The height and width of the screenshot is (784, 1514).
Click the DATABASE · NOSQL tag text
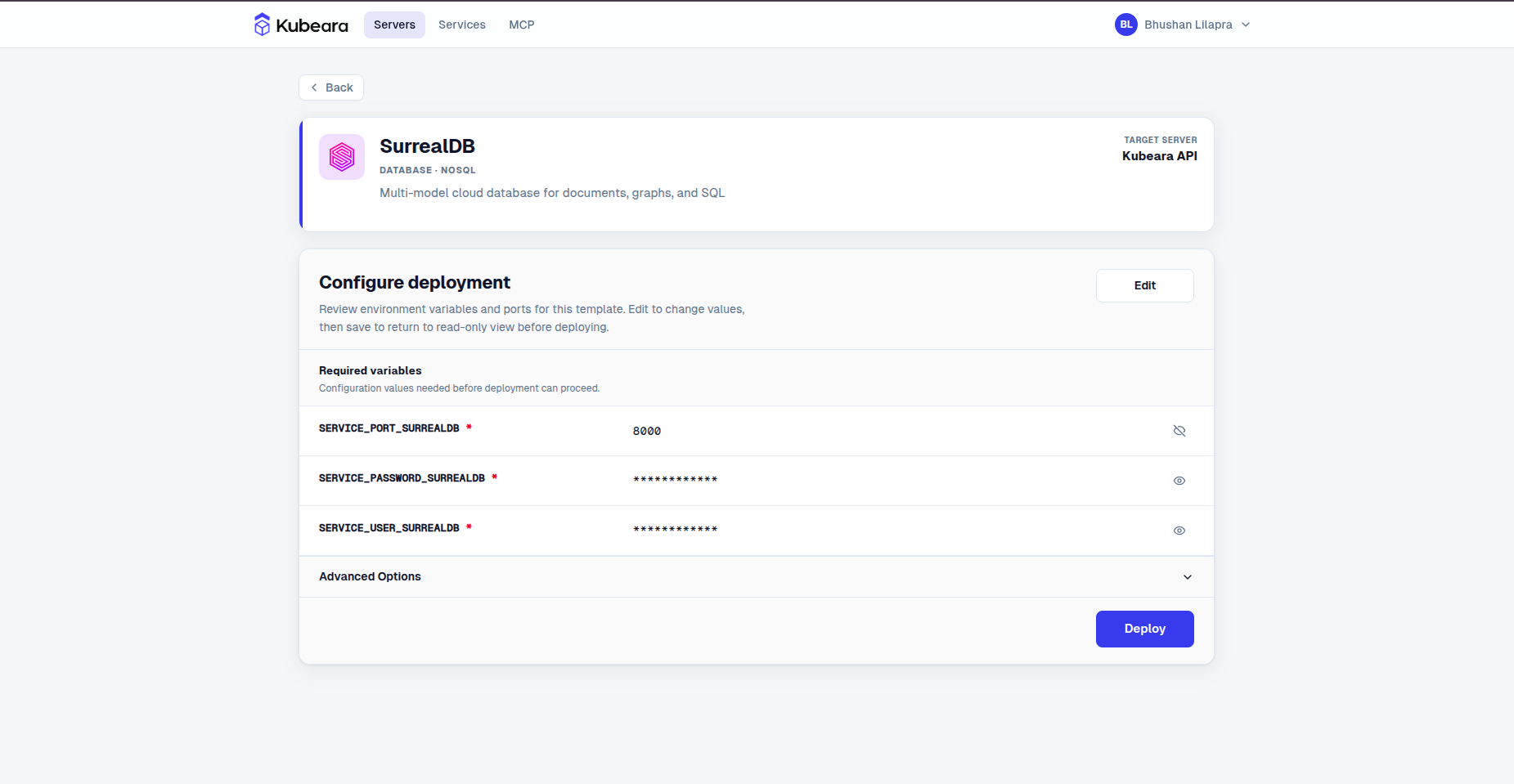[428, 170]
